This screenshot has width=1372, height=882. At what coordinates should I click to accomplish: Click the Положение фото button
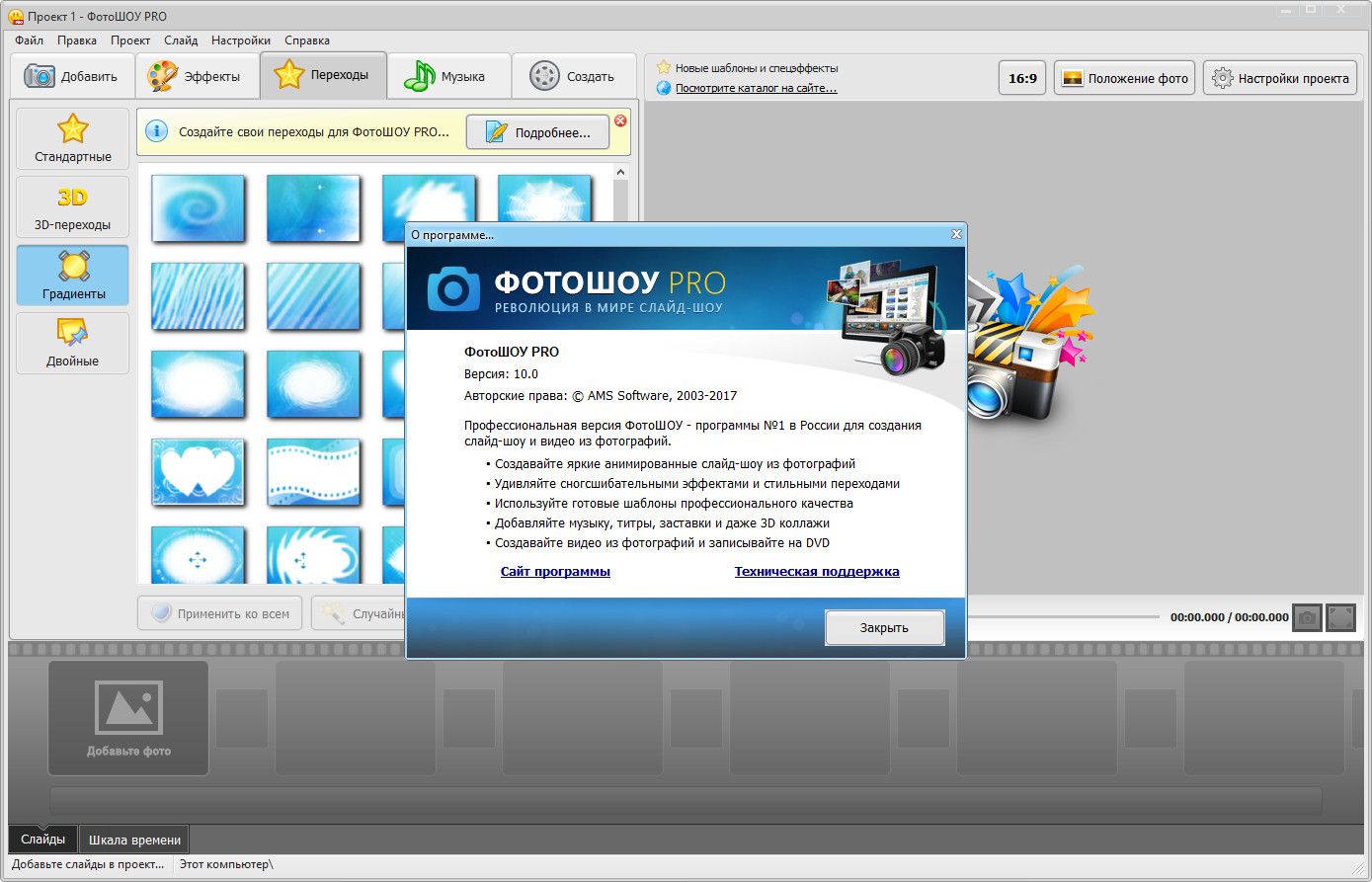click(1124, 78)
